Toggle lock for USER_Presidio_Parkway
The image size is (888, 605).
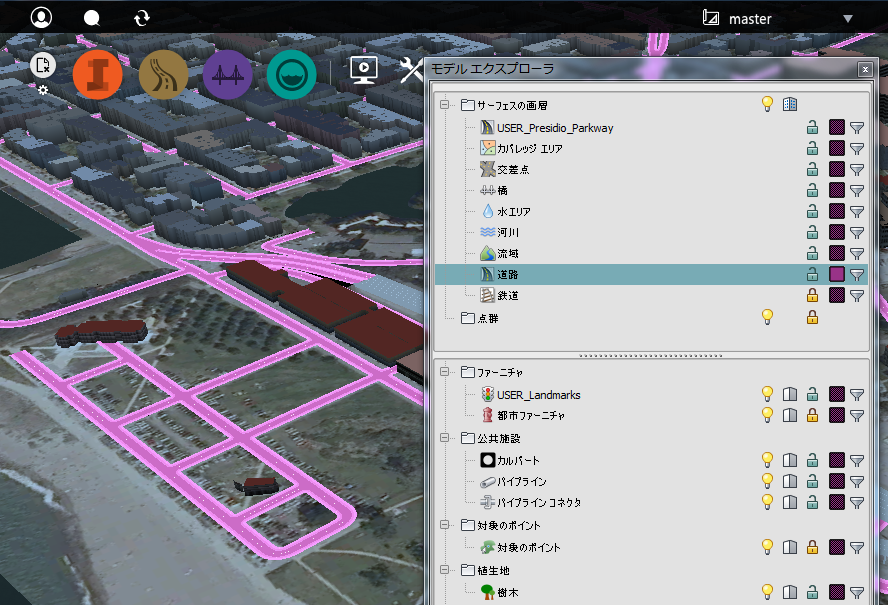click(x=812, y=127)
